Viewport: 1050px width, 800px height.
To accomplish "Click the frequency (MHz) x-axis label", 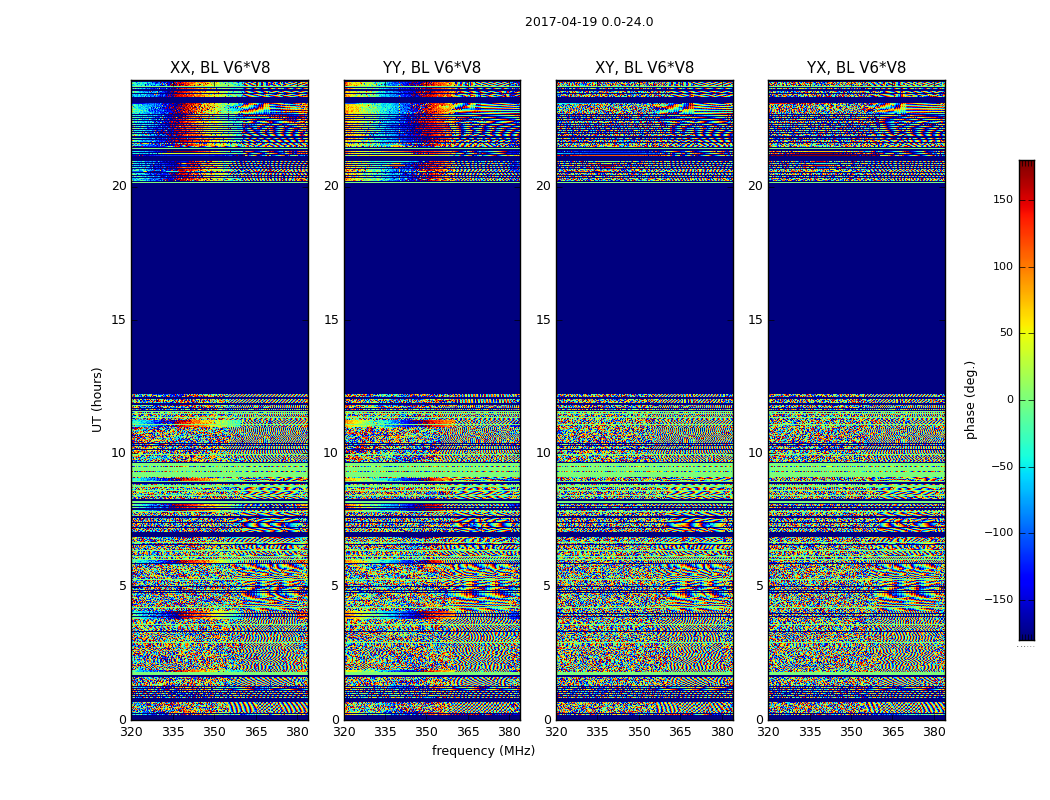I will tap(483, 751).
